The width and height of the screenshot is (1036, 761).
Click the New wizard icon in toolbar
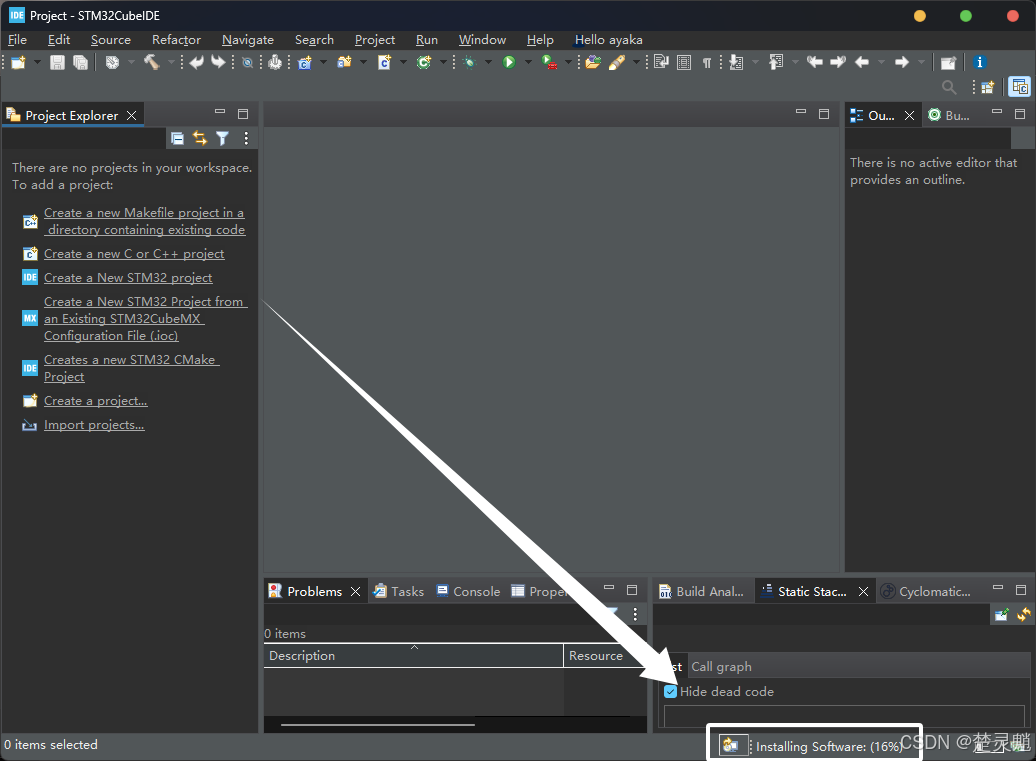pos(18,62)
